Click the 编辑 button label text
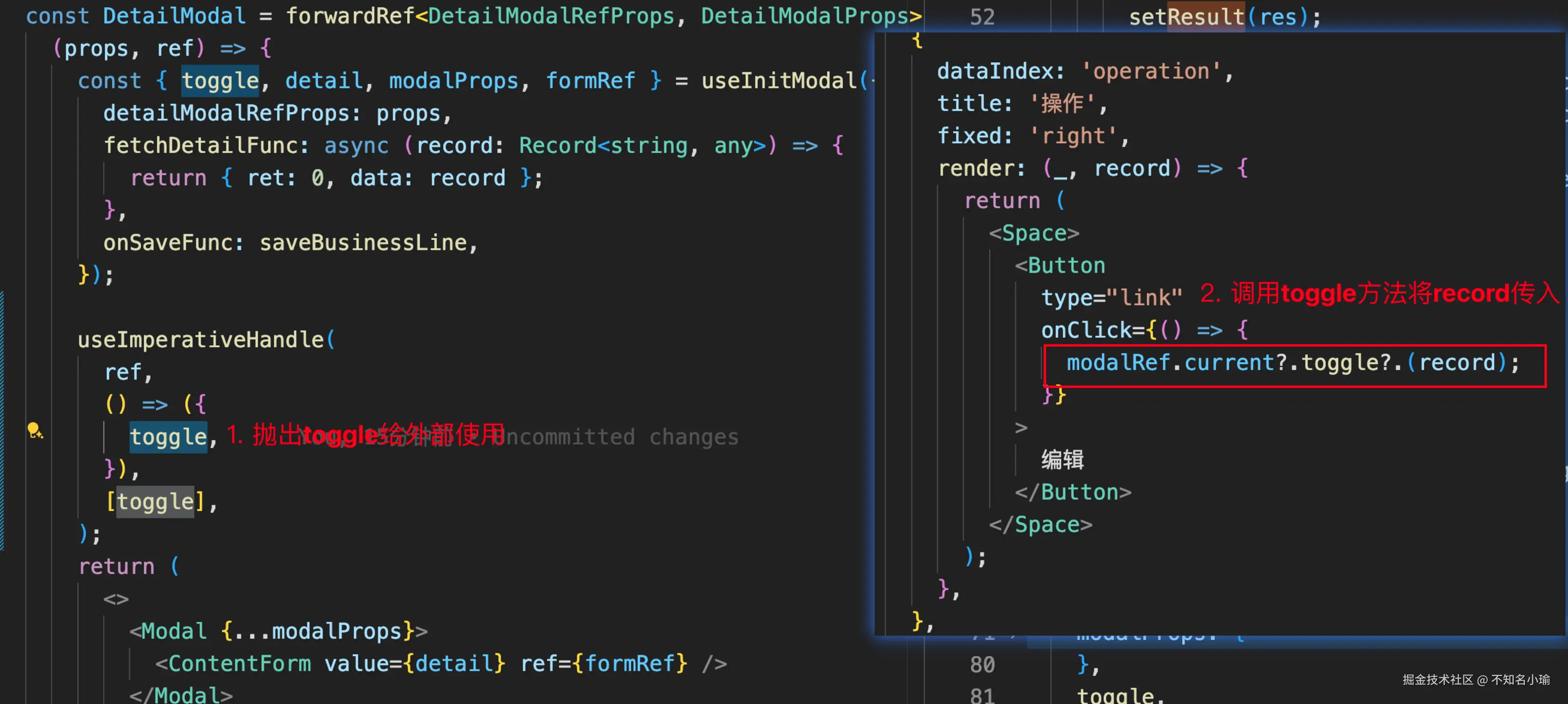The width and height of the screenshot is (1568, 704). click(1062, 459)
